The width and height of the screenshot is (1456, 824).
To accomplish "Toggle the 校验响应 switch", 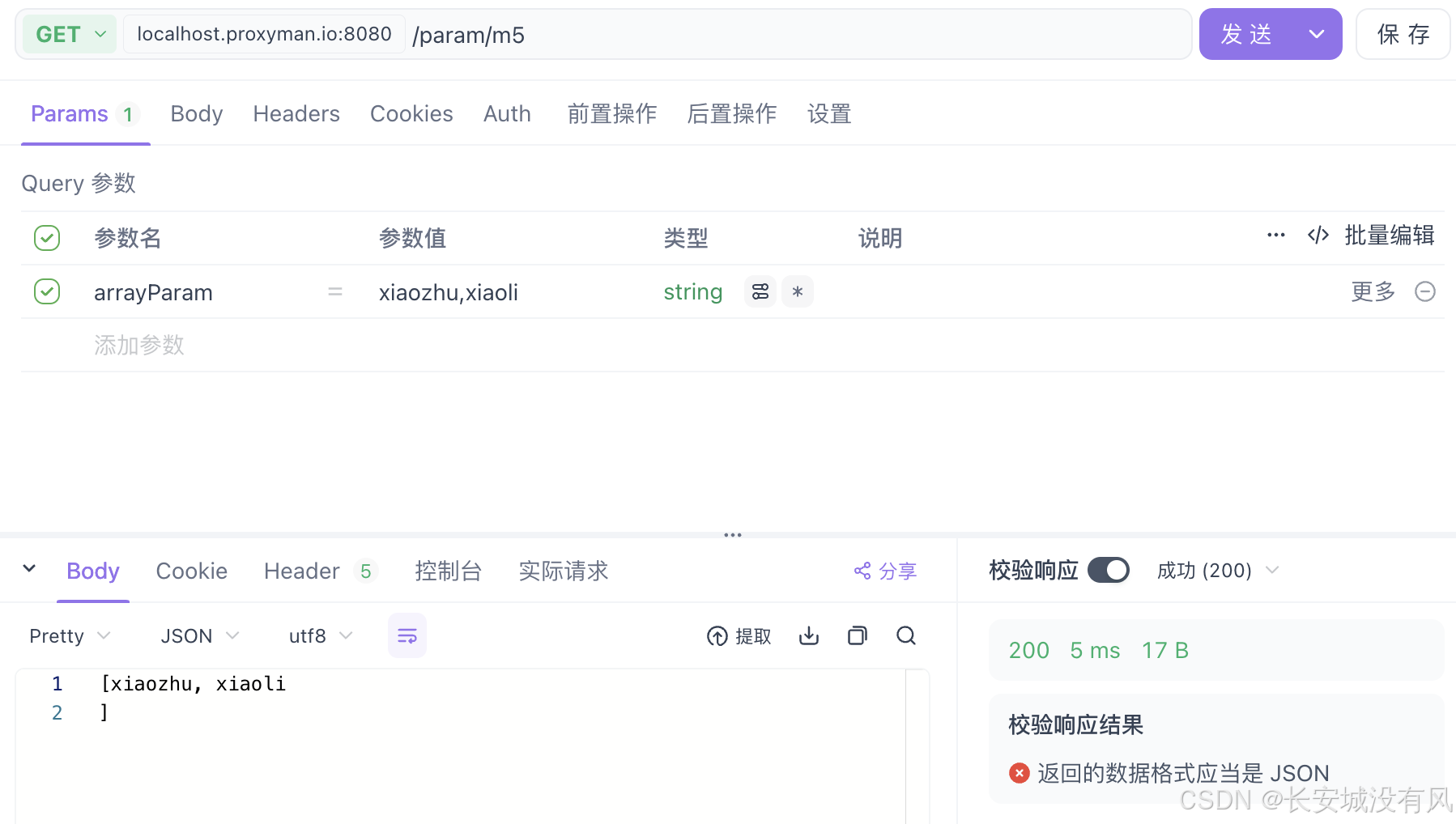I will (1109, 570).
